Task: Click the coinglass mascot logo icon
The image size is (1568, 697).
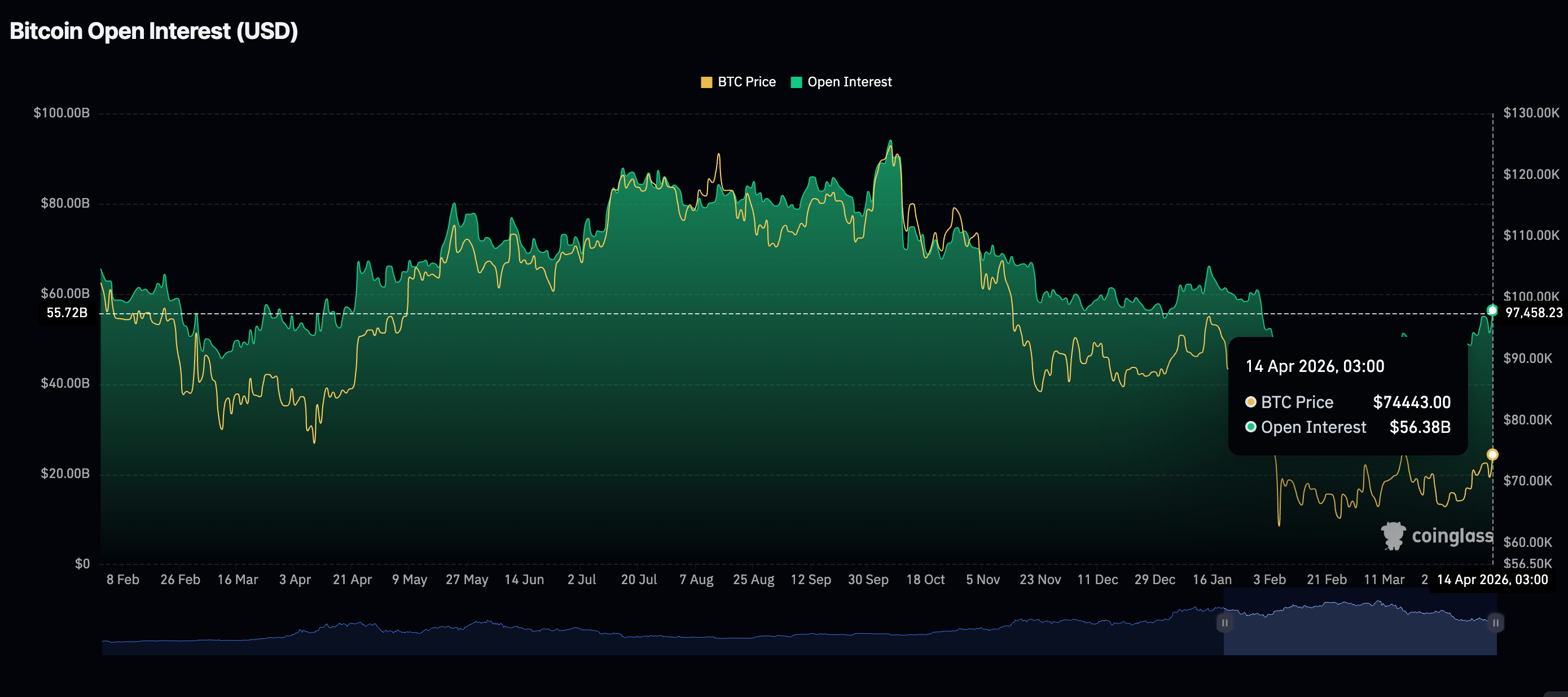Action: [1393, 536]
